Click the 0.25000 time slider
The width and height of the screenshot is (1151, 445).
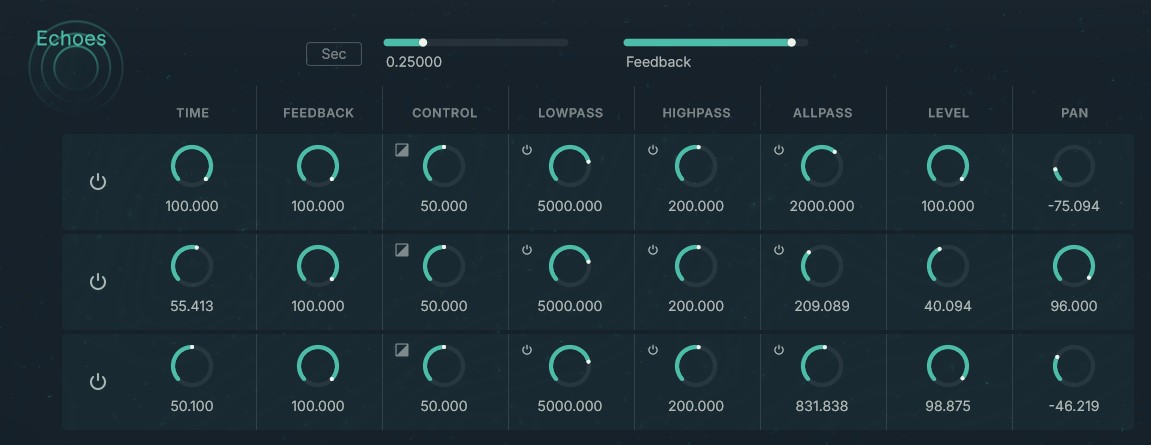[476, 43]
